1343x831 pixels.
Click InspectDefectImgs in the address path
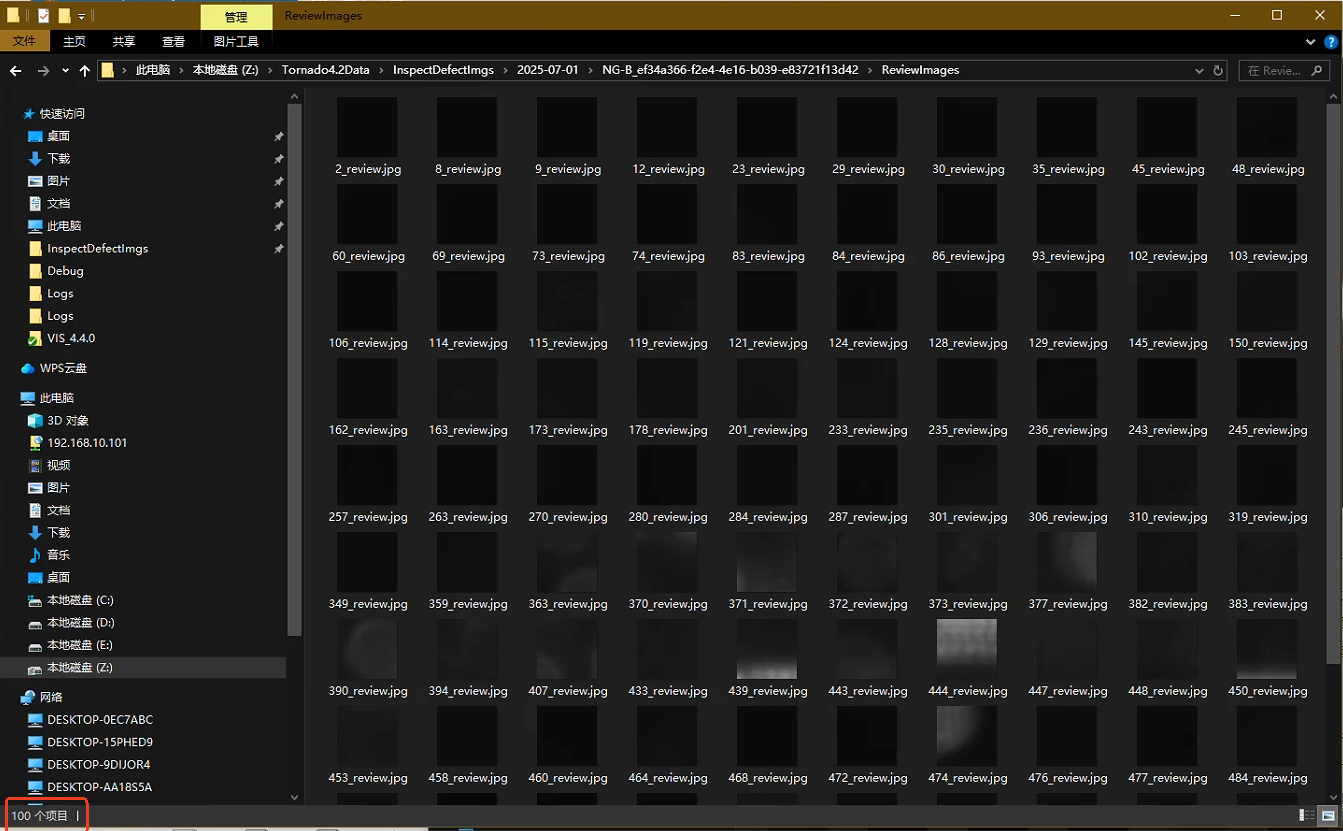444,70
